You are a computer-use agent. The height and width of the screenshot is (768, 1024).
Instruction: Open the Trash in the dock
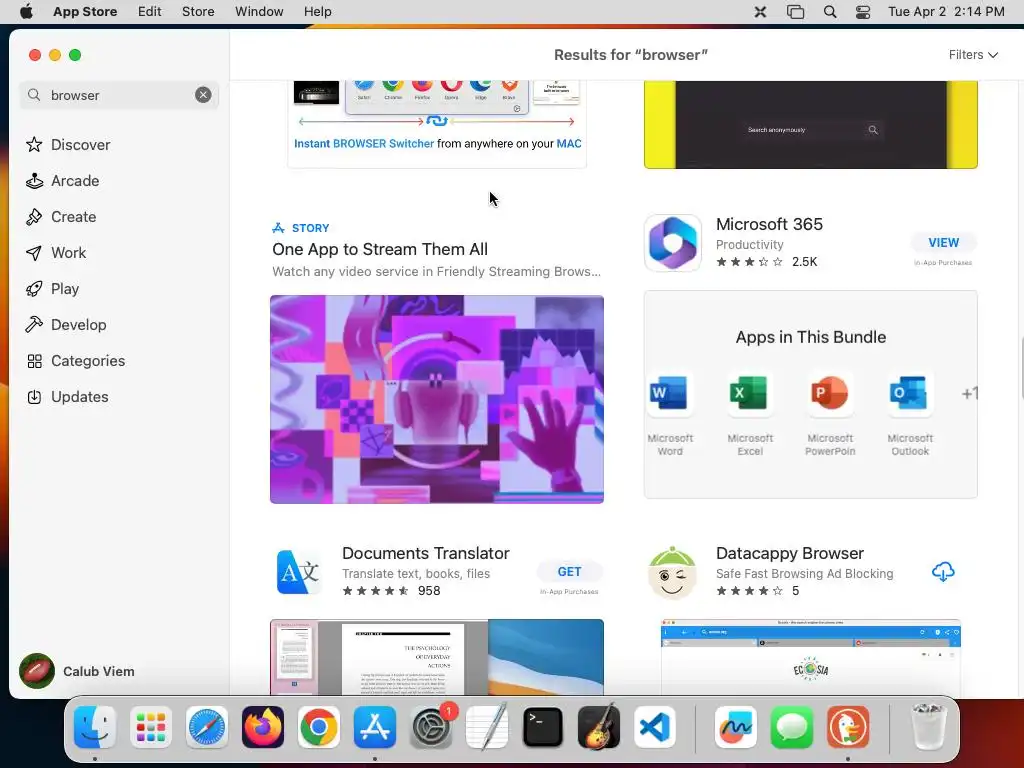coord(929,727)
